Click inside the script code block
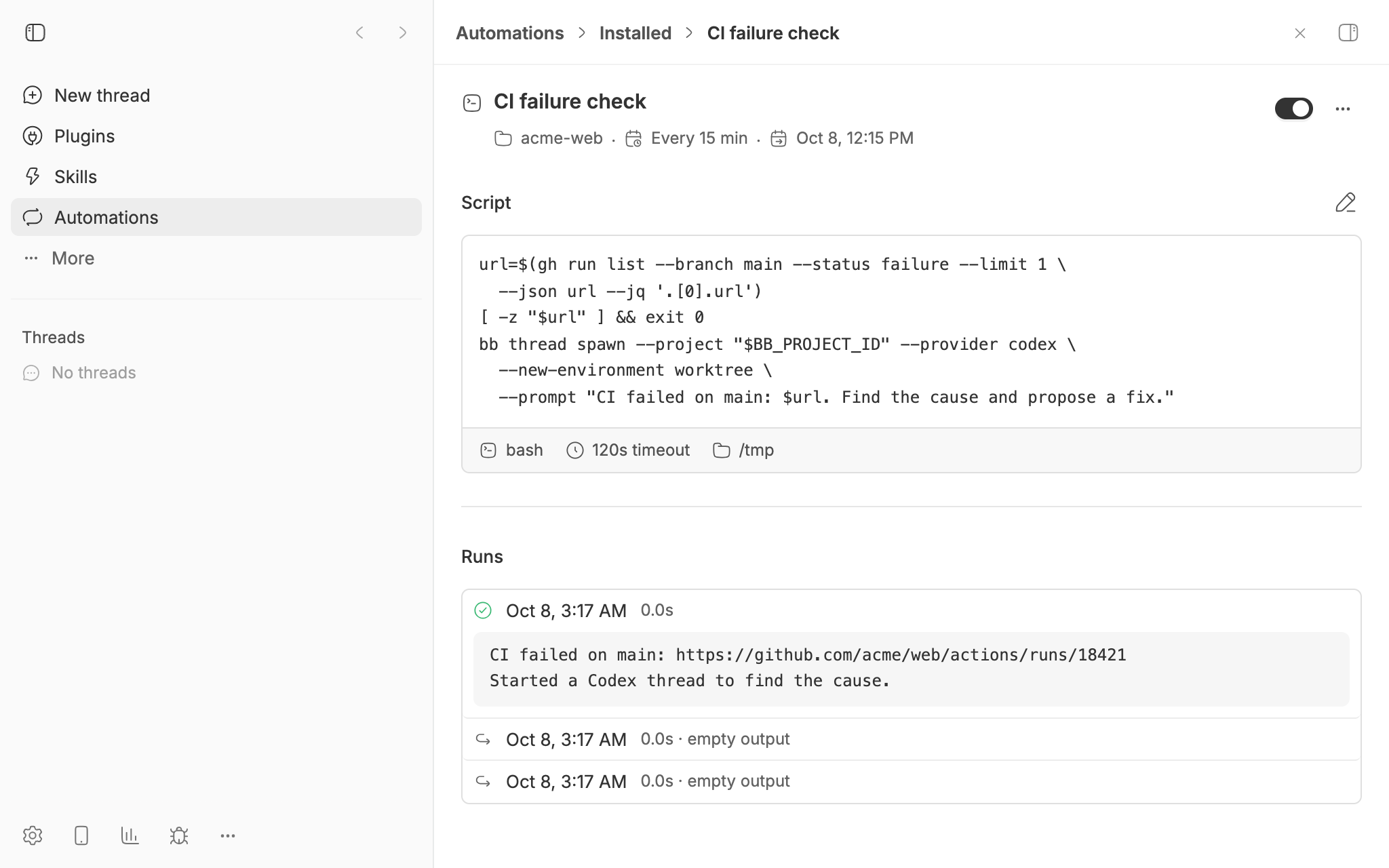This screenshot has height=868, width=1389. point(912,331)
